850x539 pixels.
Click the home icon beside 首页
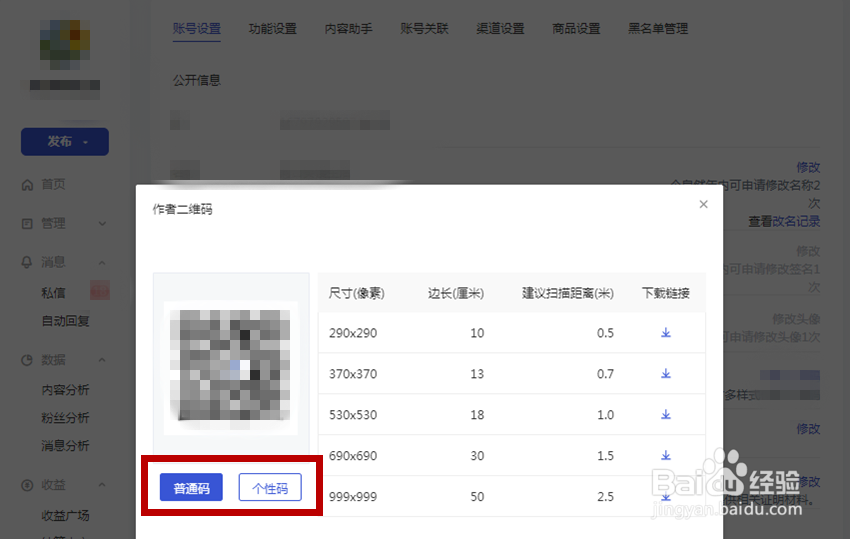27,185
